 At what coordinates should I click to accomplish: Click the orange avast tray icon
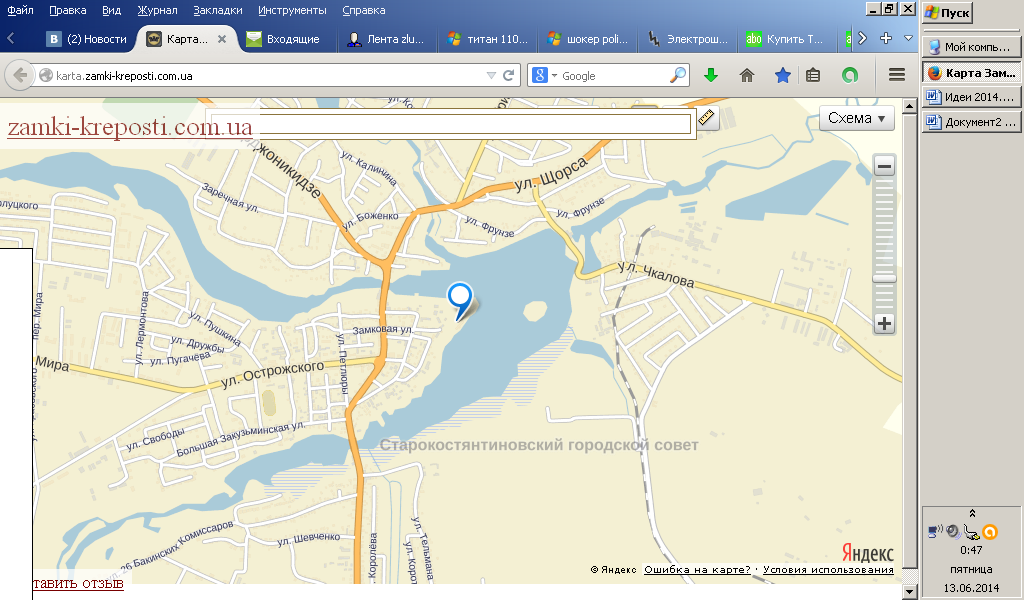point(990,532)
